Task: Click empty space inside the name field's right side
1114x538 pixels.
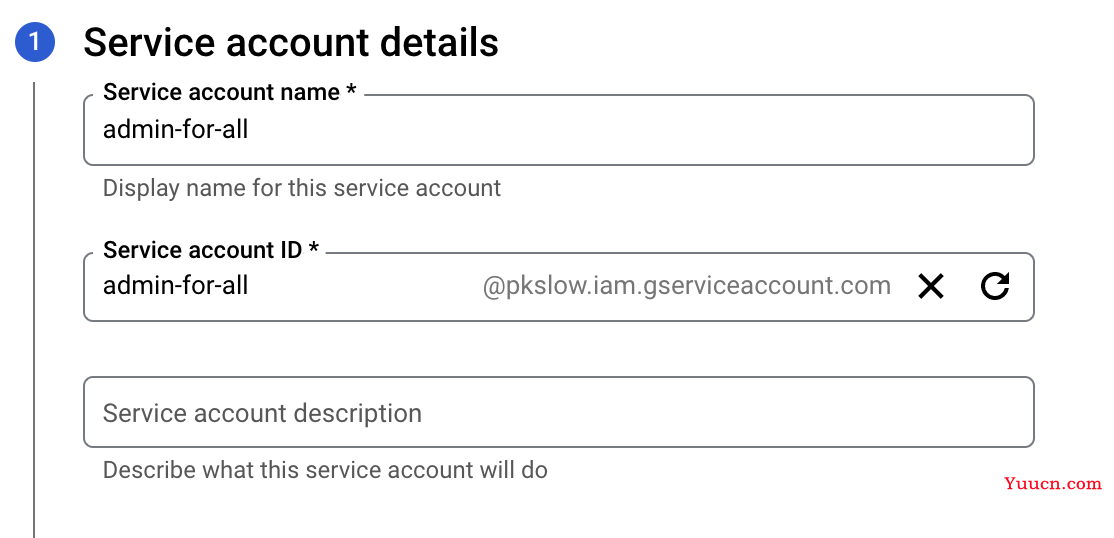Action: tap(782, 130)
